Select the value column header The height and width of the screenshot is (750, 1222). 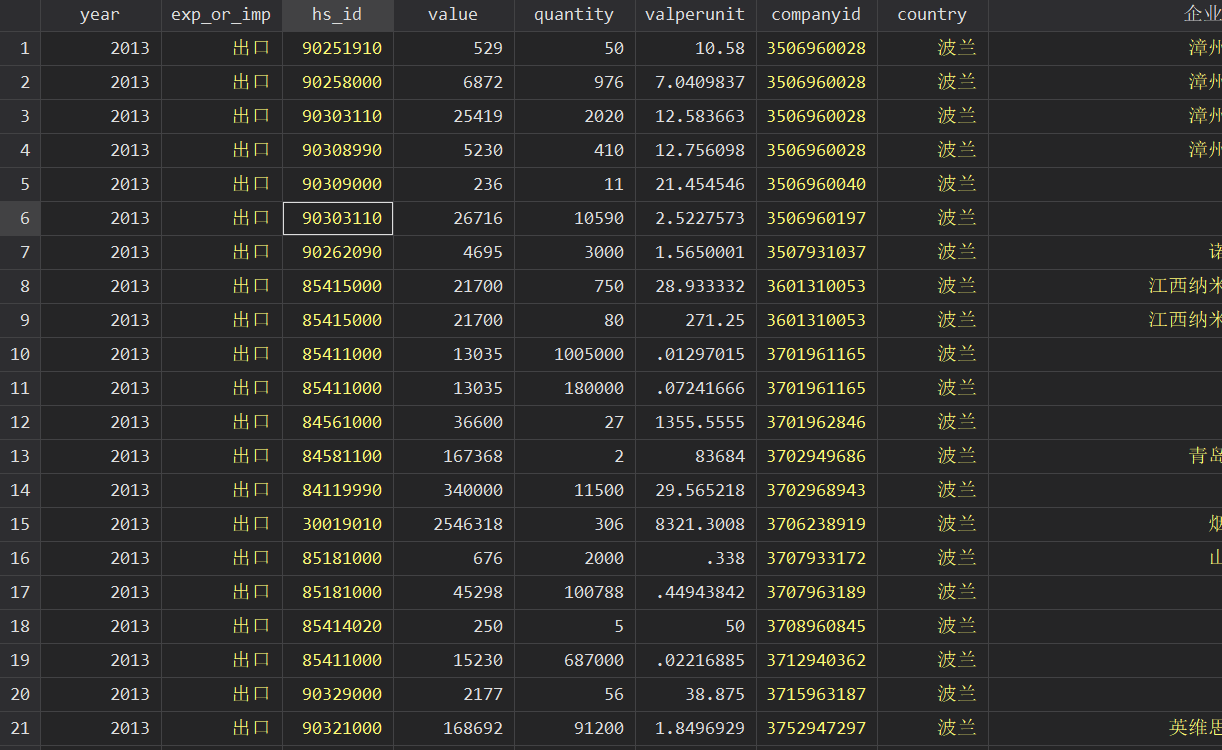pos(453,15)
